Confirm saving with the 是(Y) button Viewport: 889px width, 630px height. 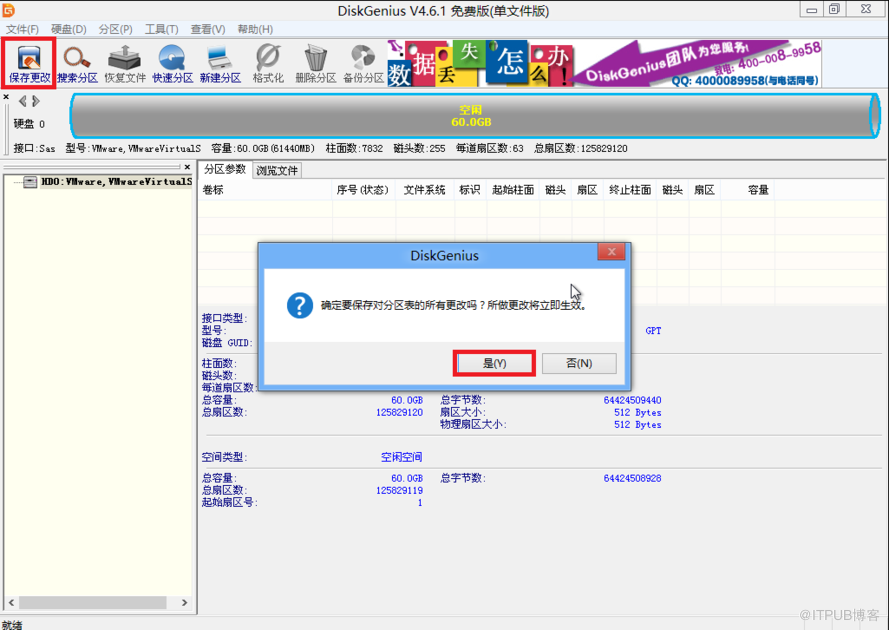tap(494, 363)
